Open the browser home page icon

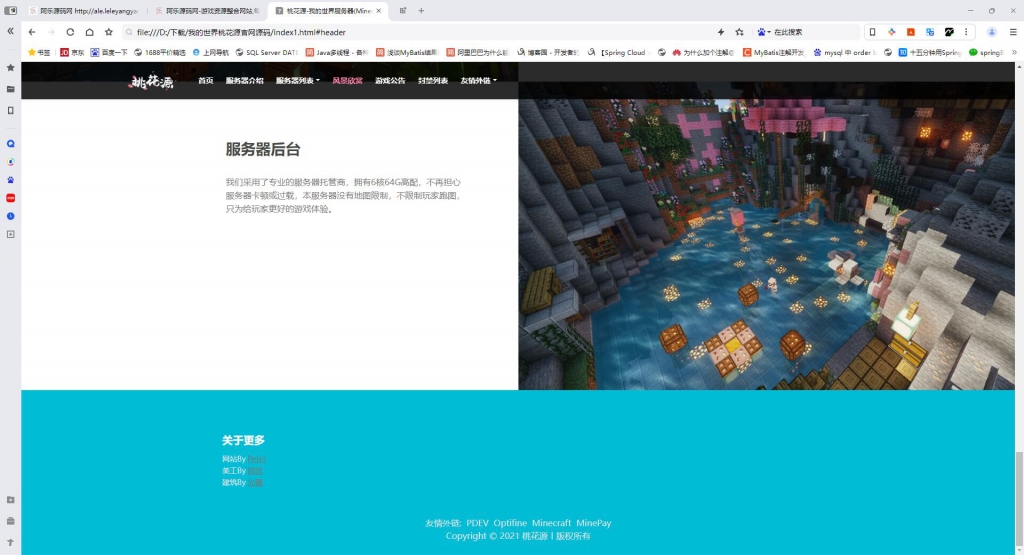pyautogui.click(x=89, y=32)
